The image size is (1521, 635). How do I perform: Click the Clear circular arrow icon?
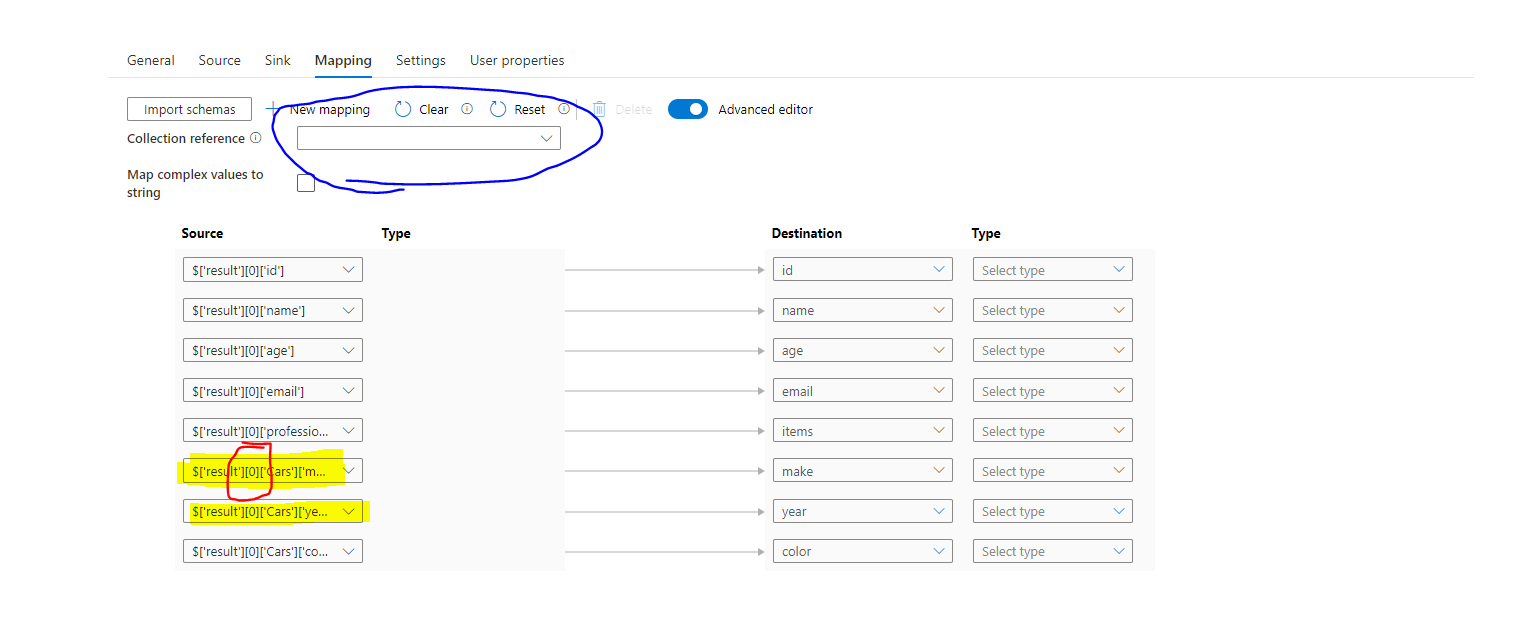(403, 109)
